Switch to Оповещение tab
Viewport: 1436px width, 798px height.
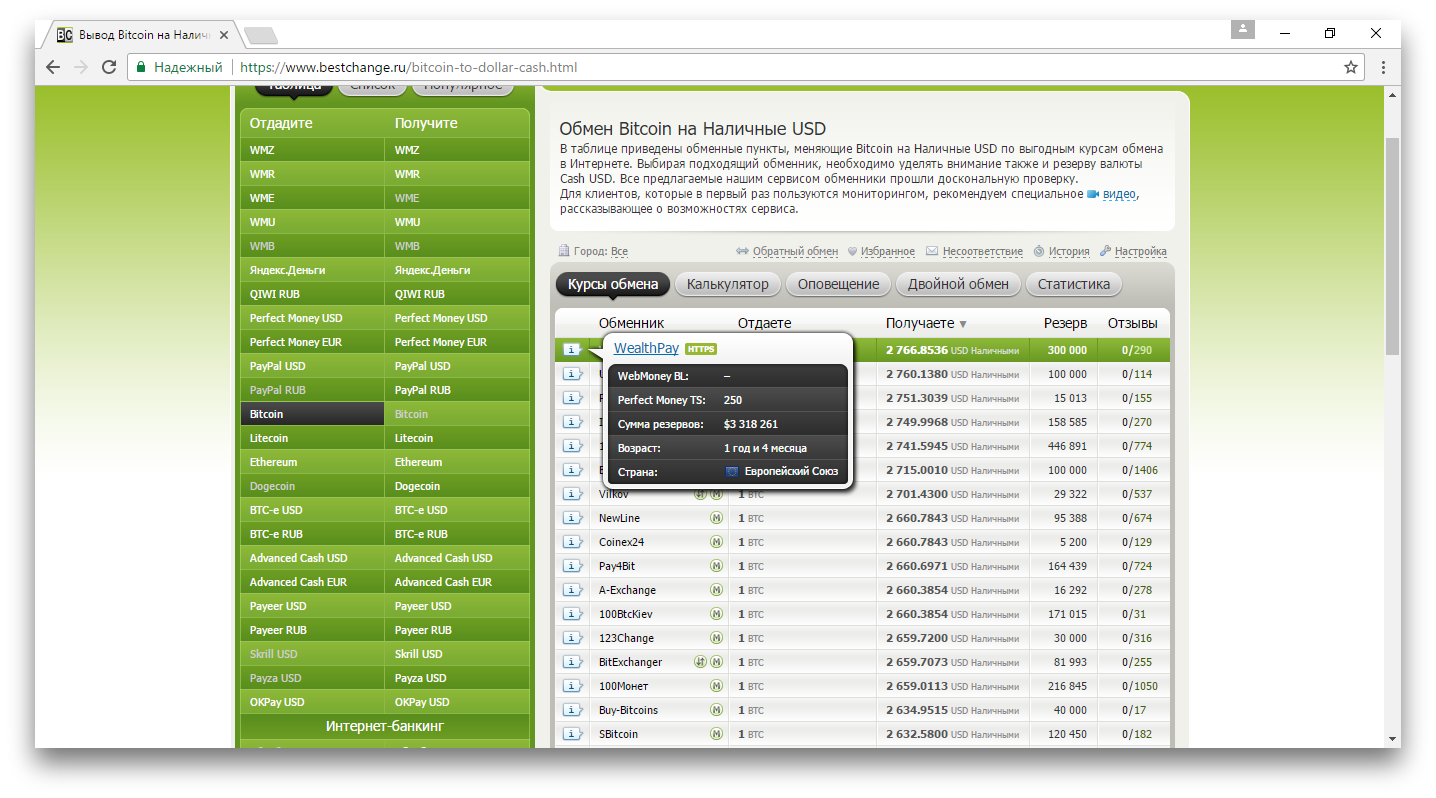click(838, 284)
